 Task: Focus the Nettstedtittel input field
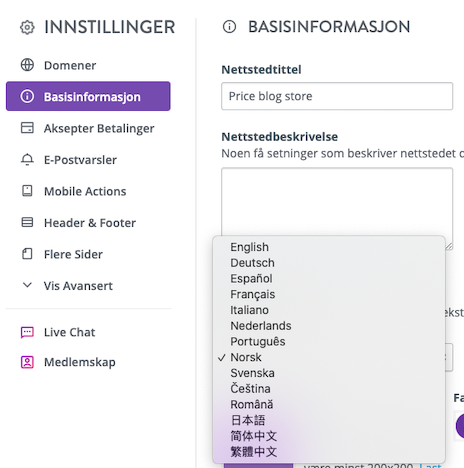pos(337,96)
